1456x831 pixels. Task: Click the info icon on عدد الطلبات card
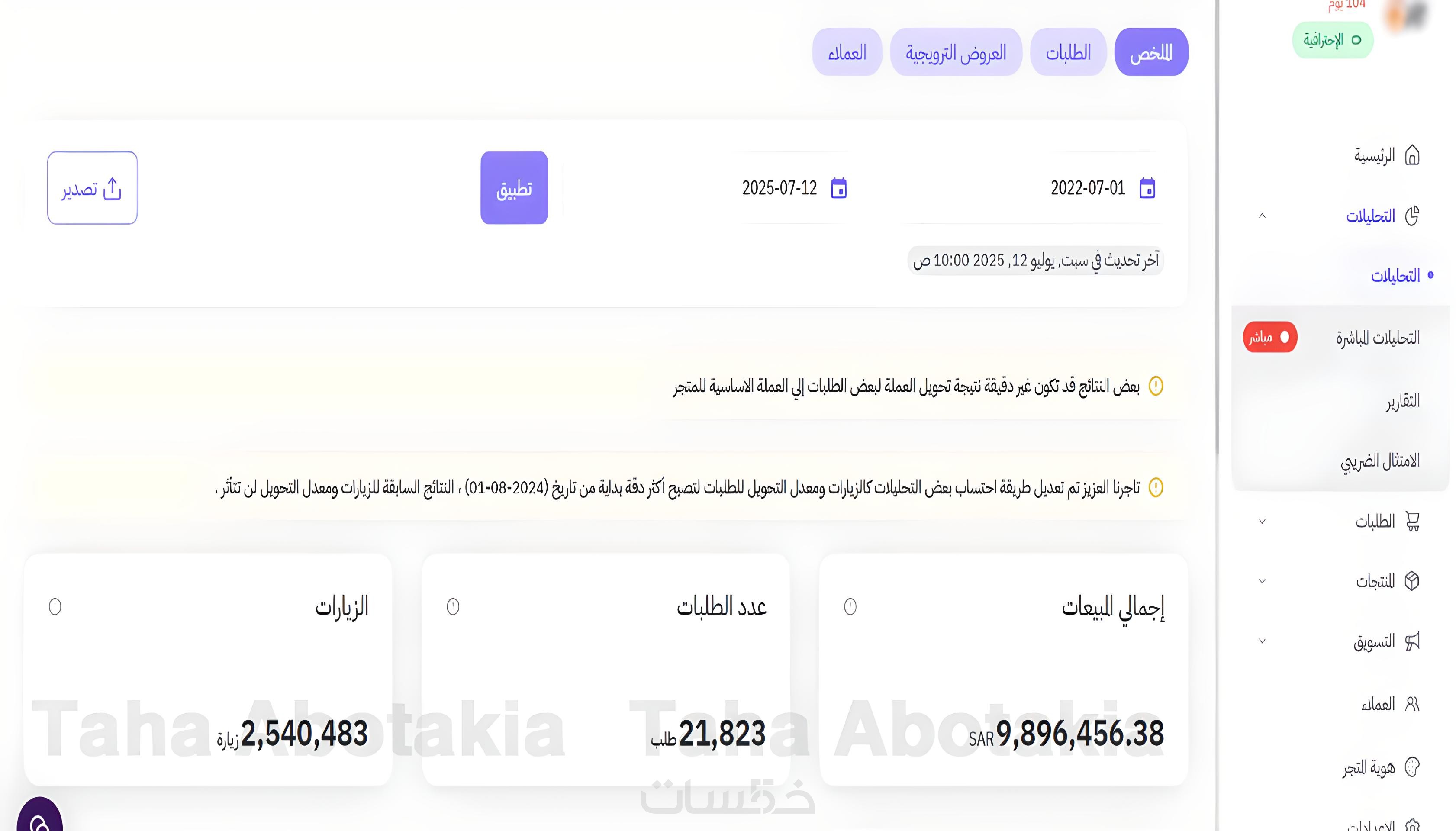coord(453,606)
